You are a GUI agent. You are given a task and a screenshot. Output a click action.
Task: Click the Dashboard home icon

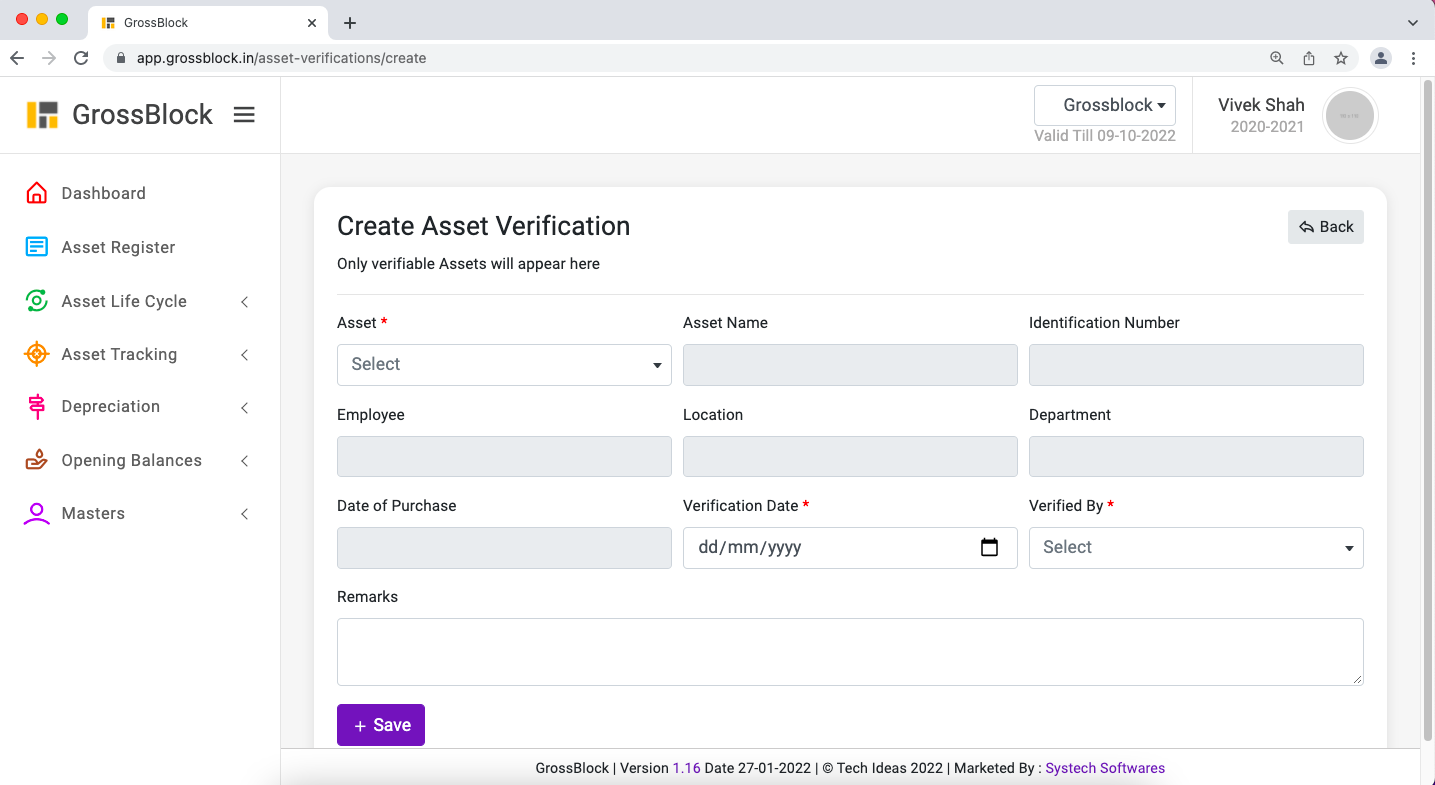coord(37,193)
